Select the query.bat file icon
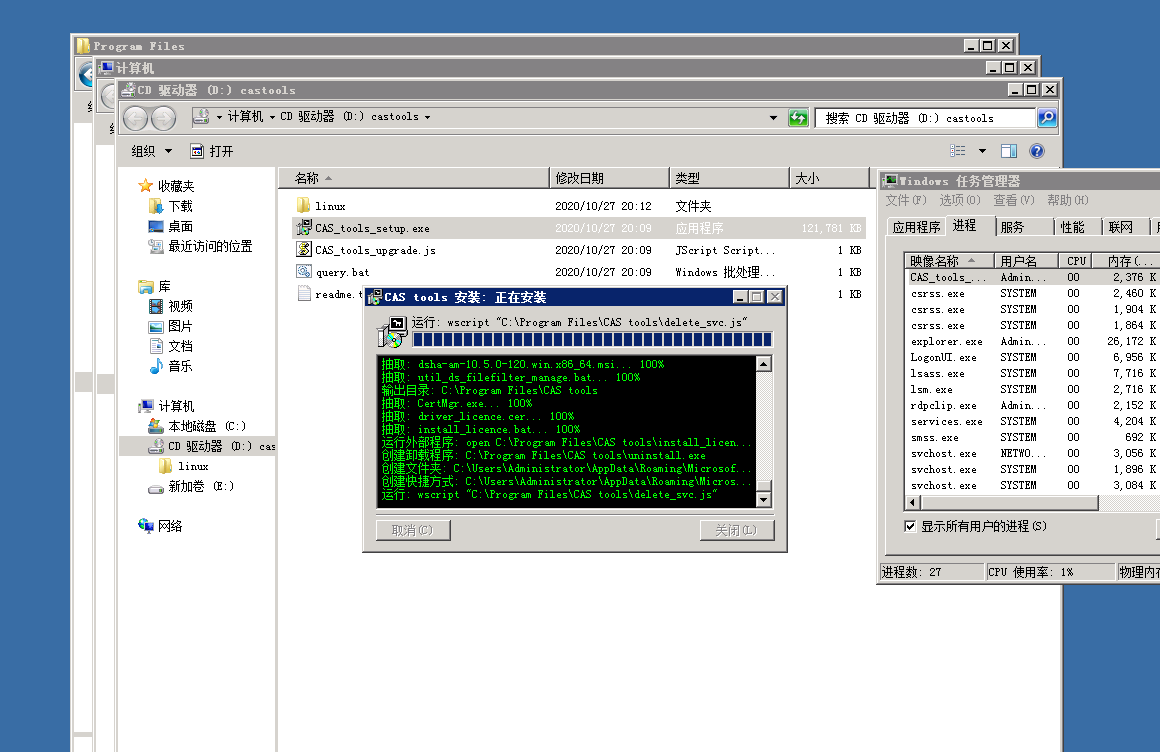 coord(304,272)
